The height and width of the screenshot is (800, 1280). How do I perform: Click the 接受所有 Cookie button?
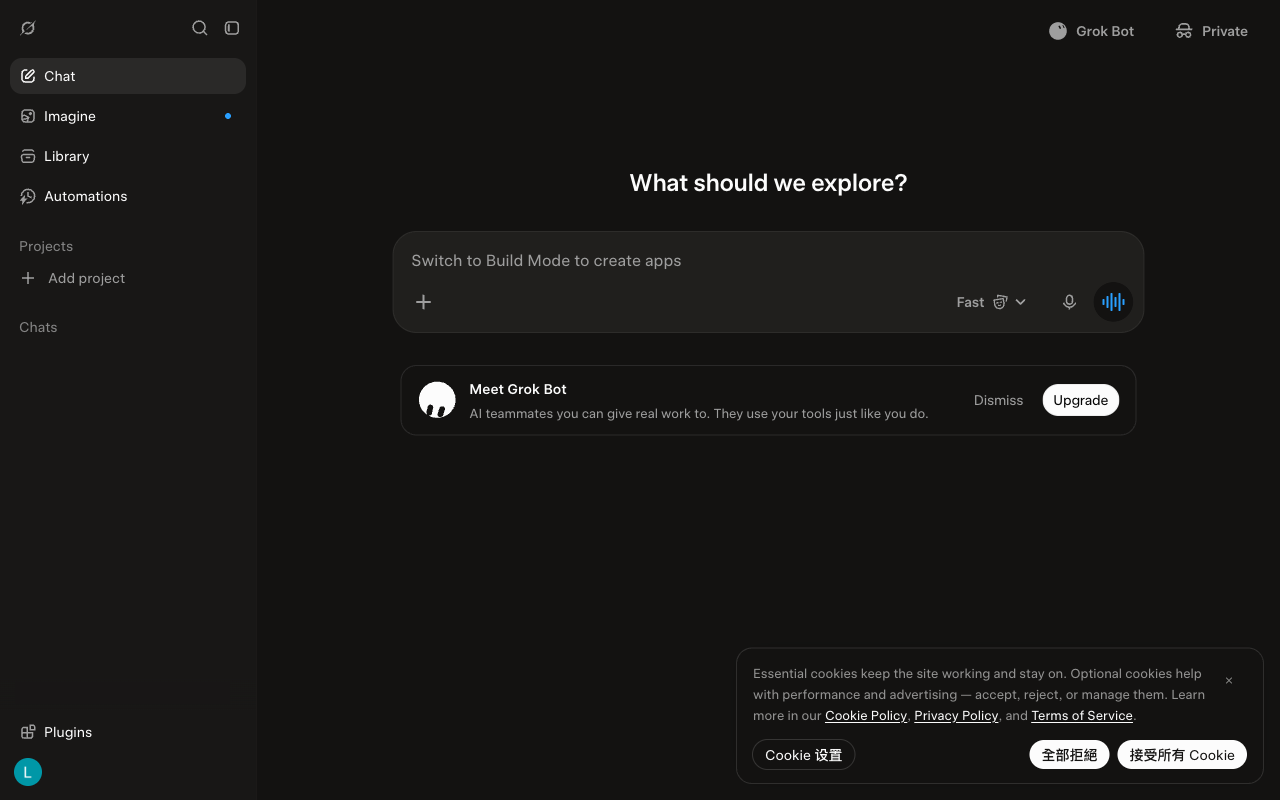(1182, 755)
